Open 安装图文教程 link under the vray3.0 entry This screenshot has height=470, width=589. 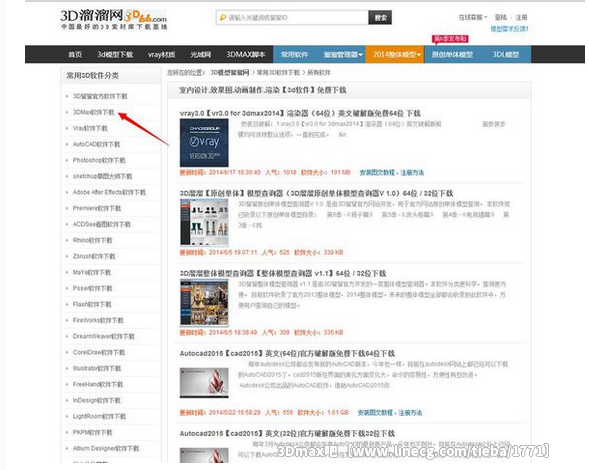point(377,173)
